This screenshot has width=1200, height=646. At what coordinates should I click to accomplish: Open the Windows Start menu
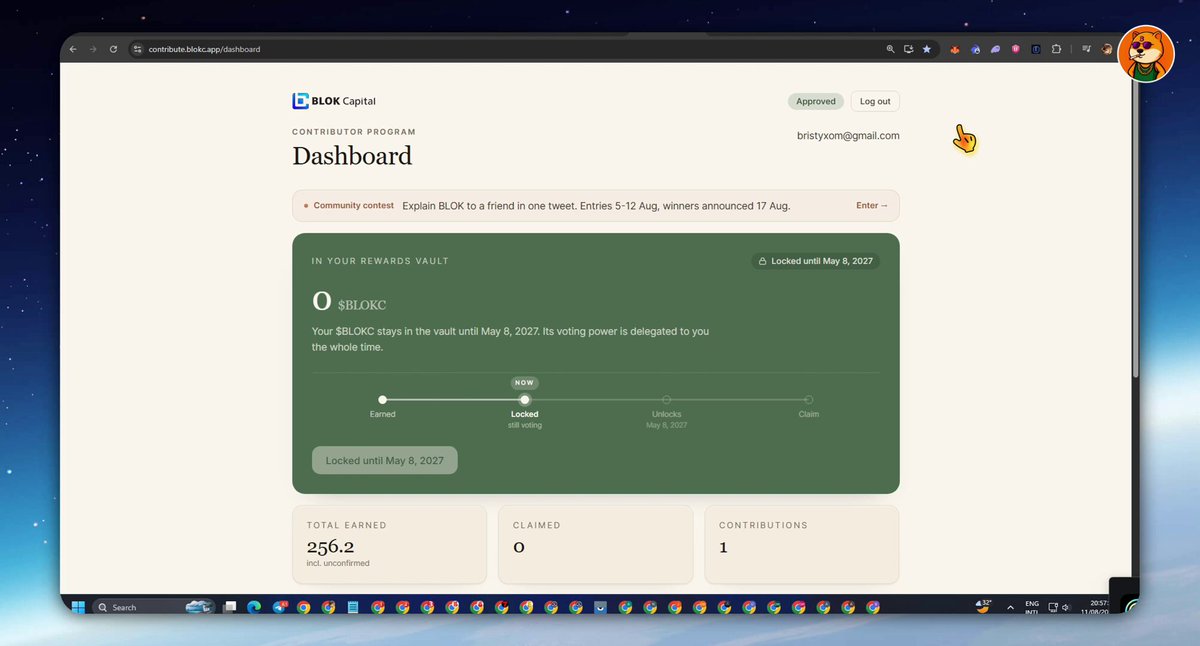(x=77, y=607)
